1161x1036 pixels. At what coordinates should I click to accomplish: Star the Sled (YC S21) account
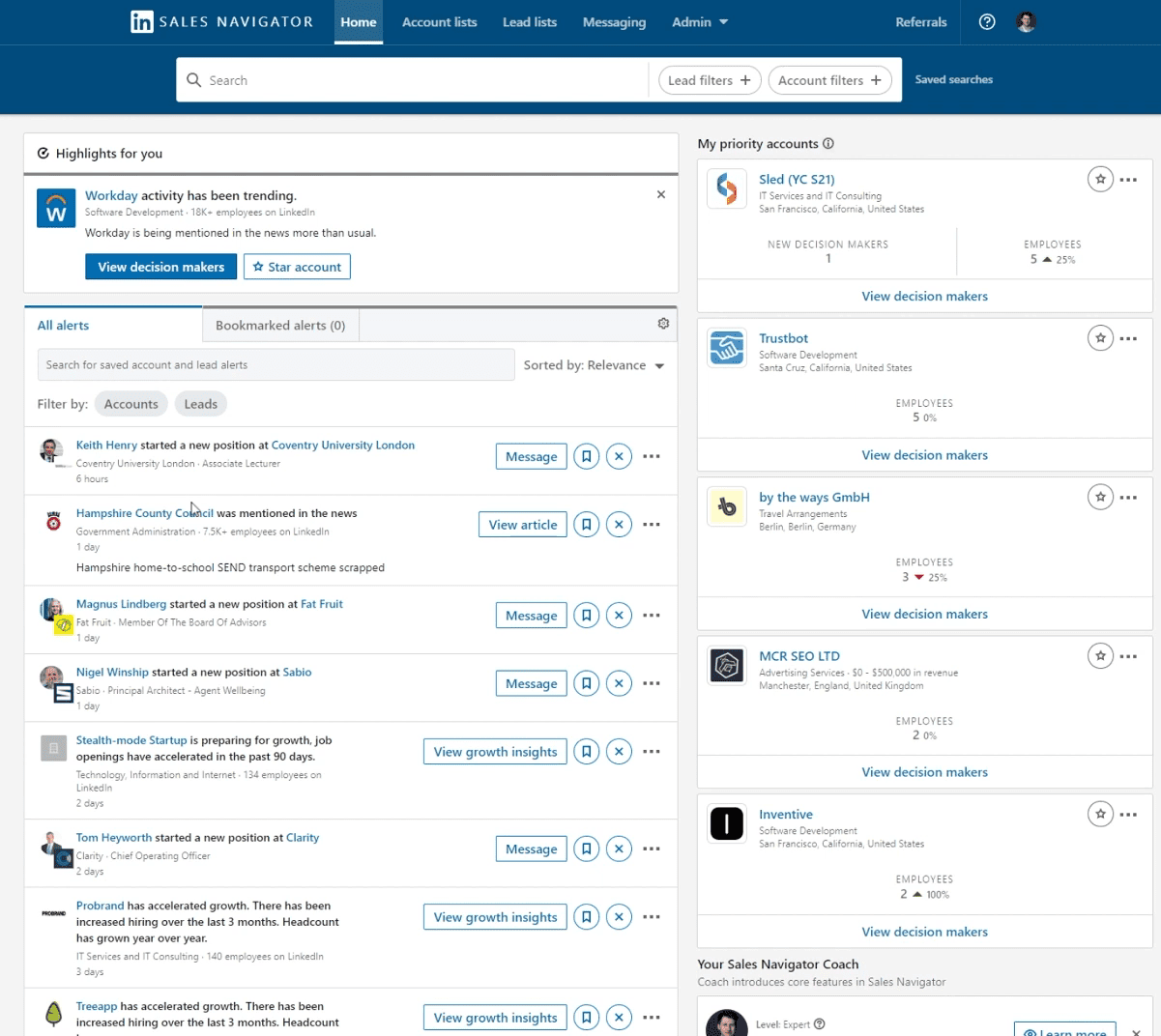[1100, 179]
